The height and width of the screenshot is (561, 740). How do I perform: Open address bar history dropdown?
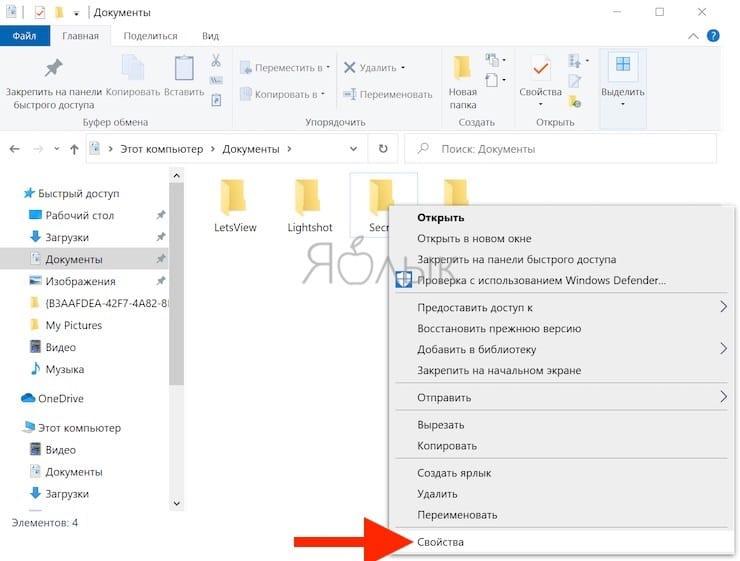click(353, 149)
